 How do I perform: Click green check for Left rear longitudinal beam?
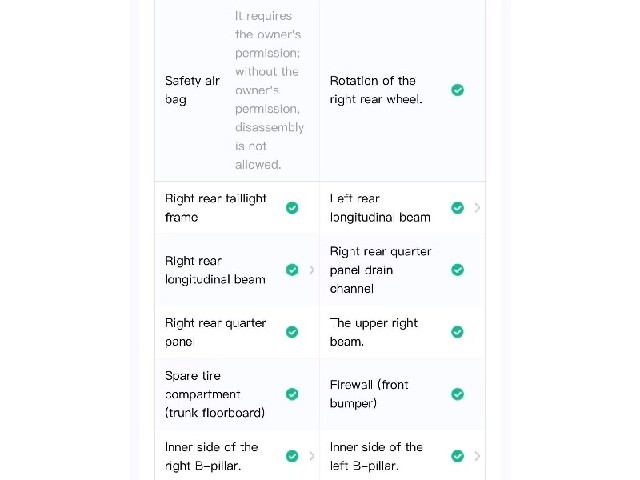click(x=458, y=208)
